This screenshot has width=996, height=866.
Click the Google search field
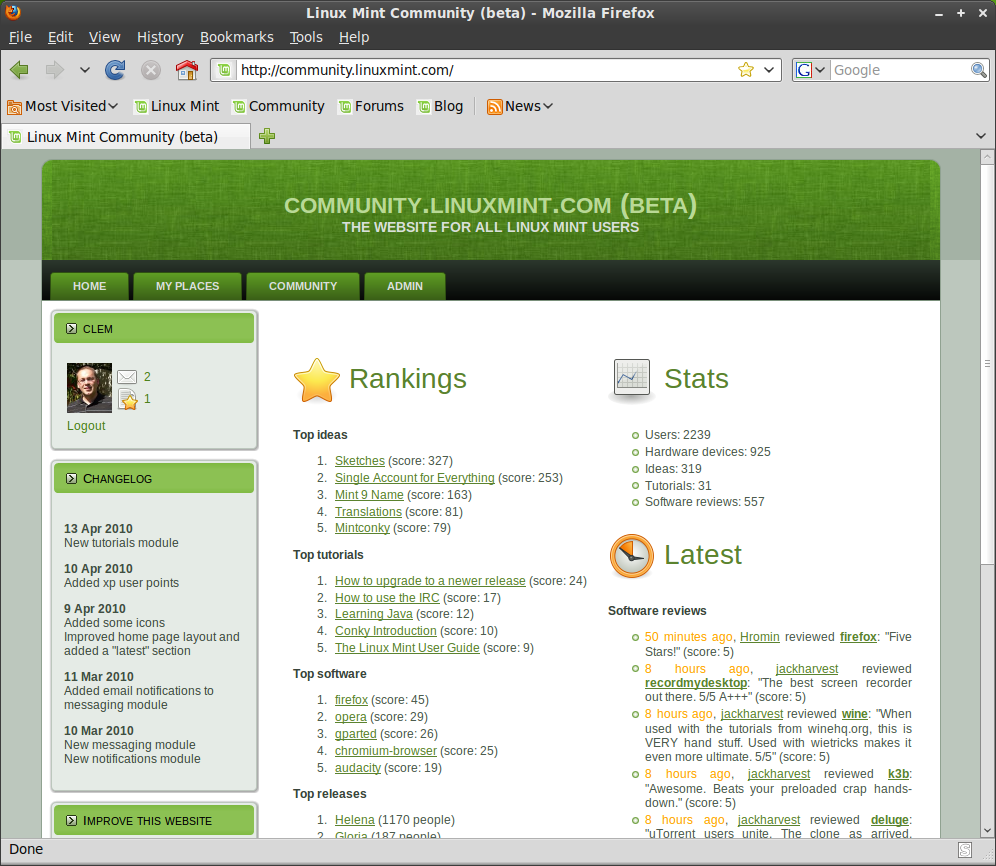click(900, 70)
